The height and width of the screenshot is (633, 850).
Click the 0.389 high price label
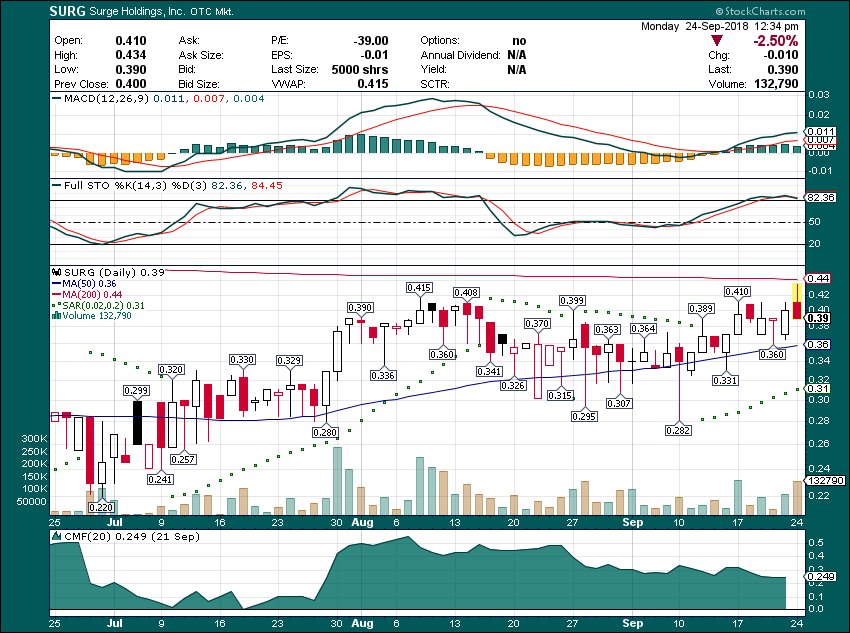(x=701, y=308)
